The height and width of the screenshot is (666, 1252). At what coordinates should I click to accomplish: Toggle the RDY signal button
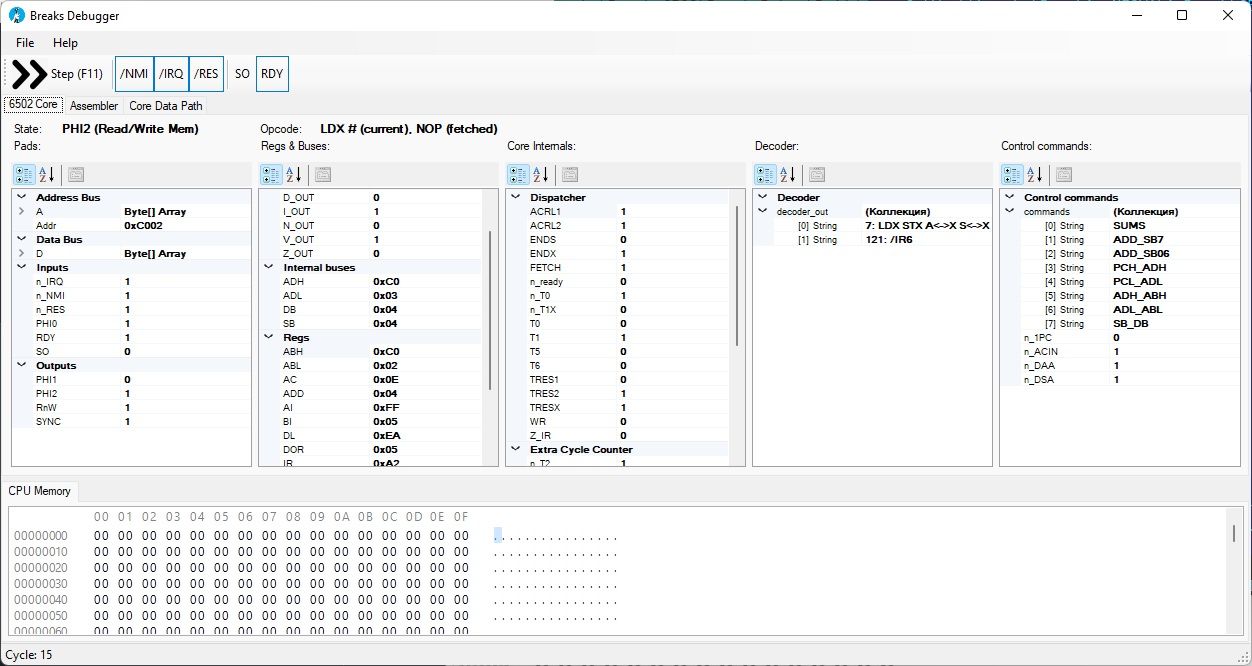(272, 74)
